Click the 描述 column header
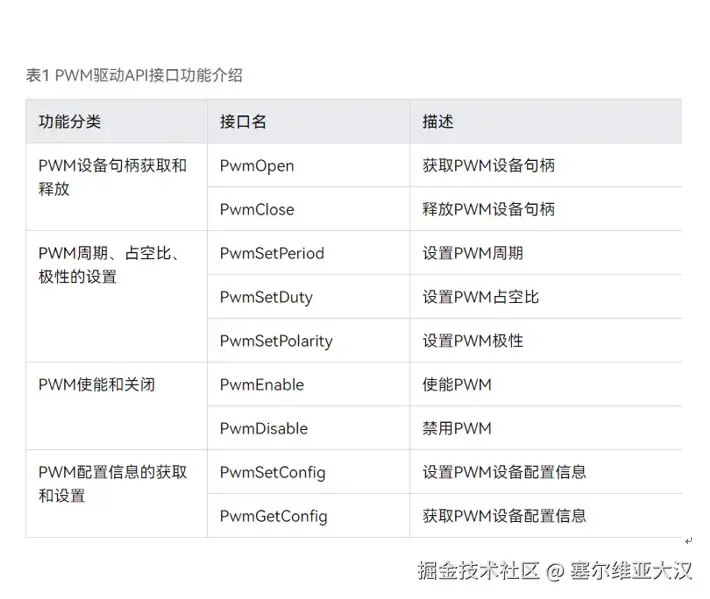The width and height of the screenshot is (710, 599). point(438,122)
